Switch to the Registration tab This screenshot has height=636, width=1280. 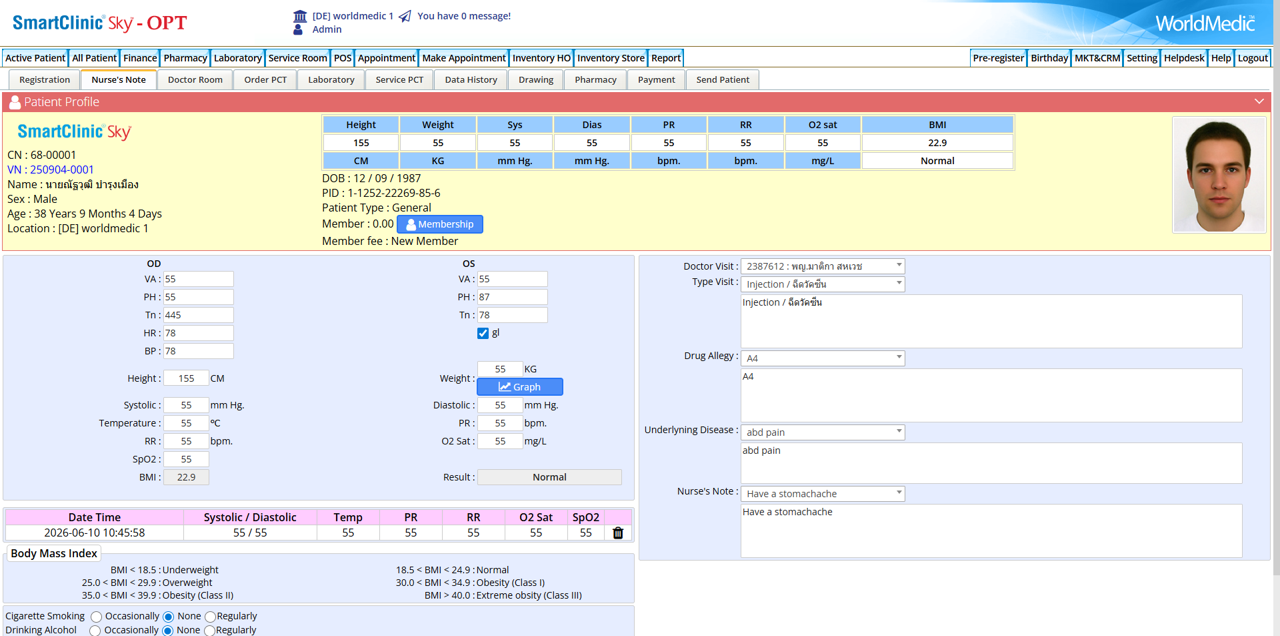click(45, 80)
